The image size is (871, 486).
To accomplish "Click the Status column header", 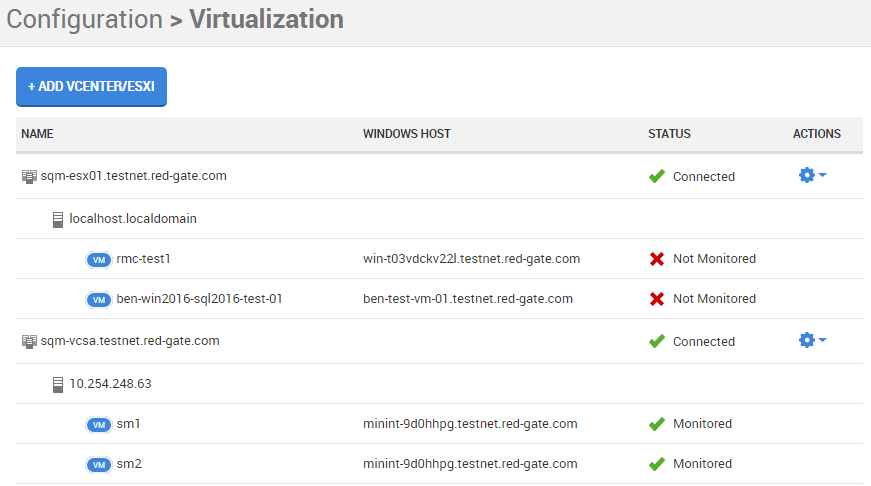I will [x=669, y=134].
